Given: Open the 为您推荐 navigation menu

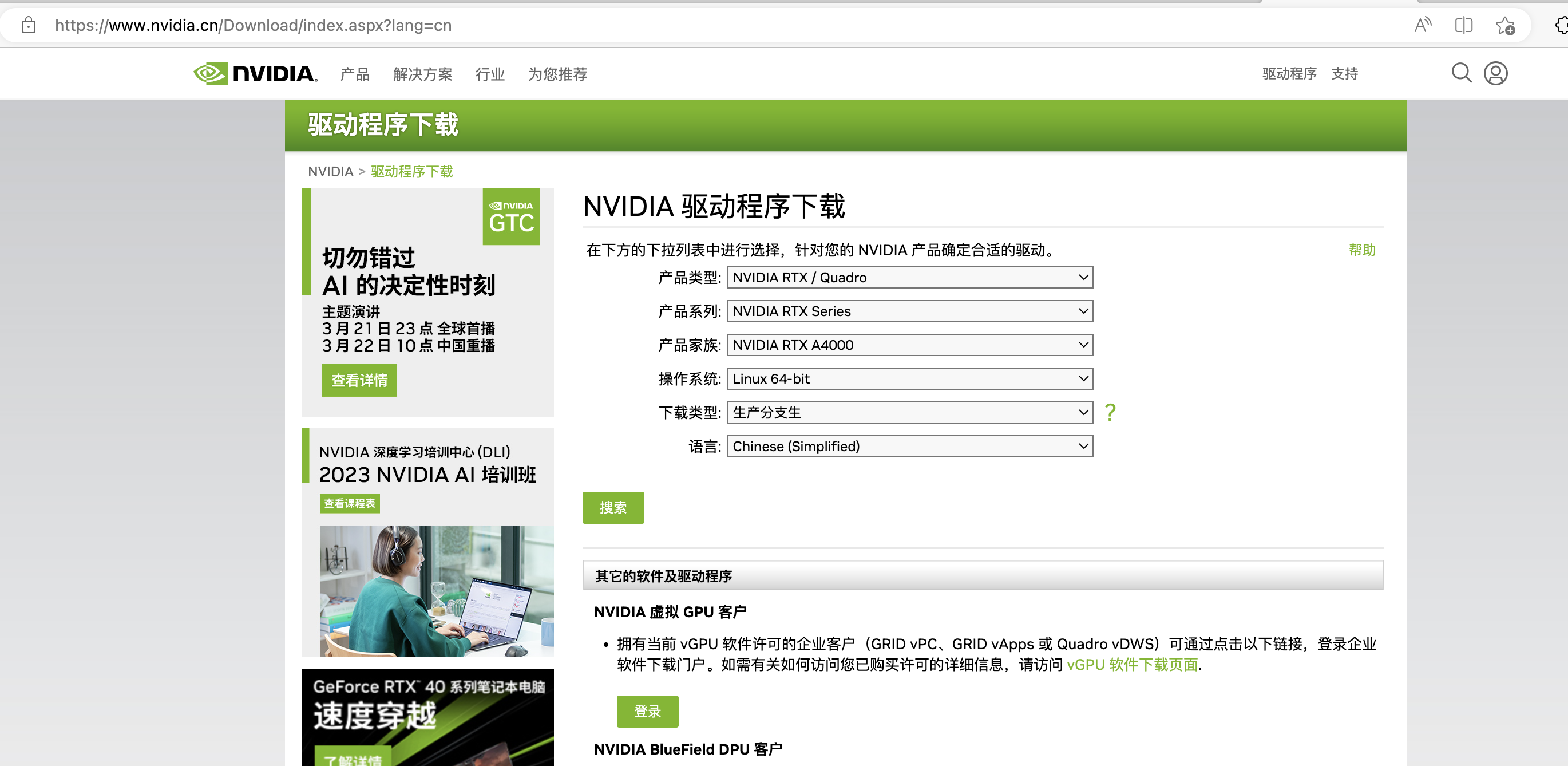Looking at the screenshot, I should pyautogui.click(x=557, y=74).
